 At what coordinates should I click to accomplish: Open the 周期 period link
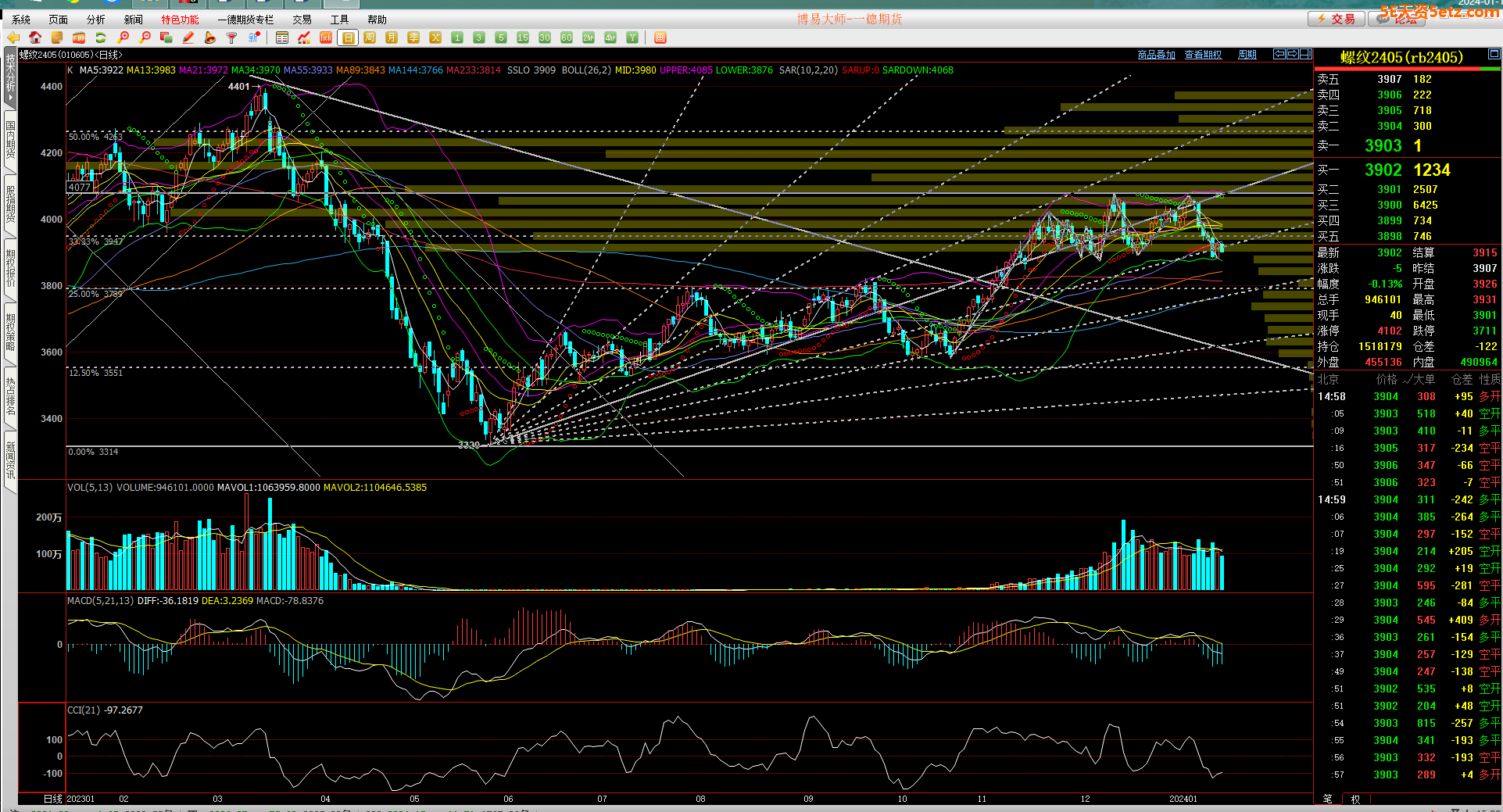[x=1247, y=55]
